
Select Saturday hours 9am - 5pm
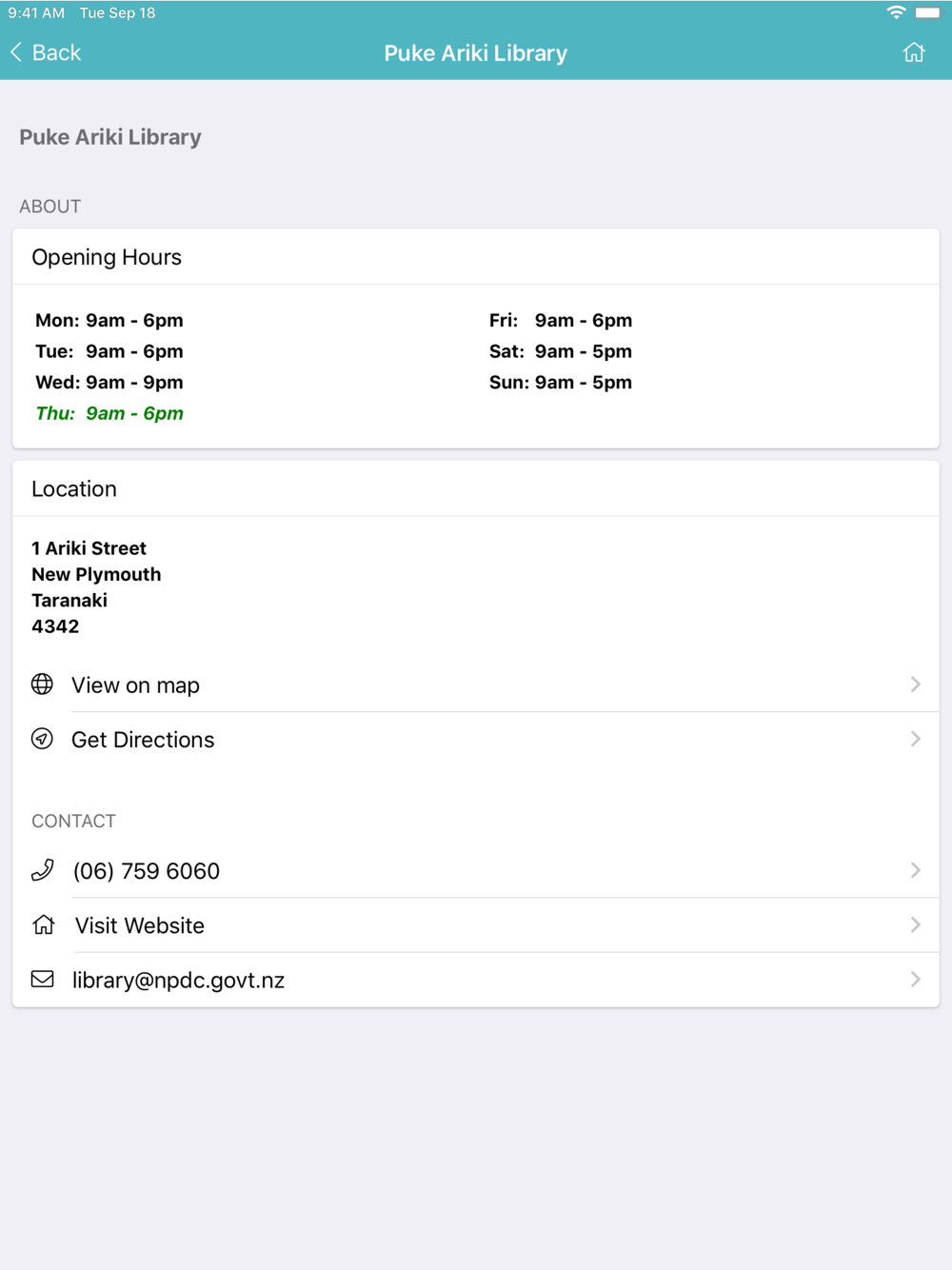(x=561, y=351)
